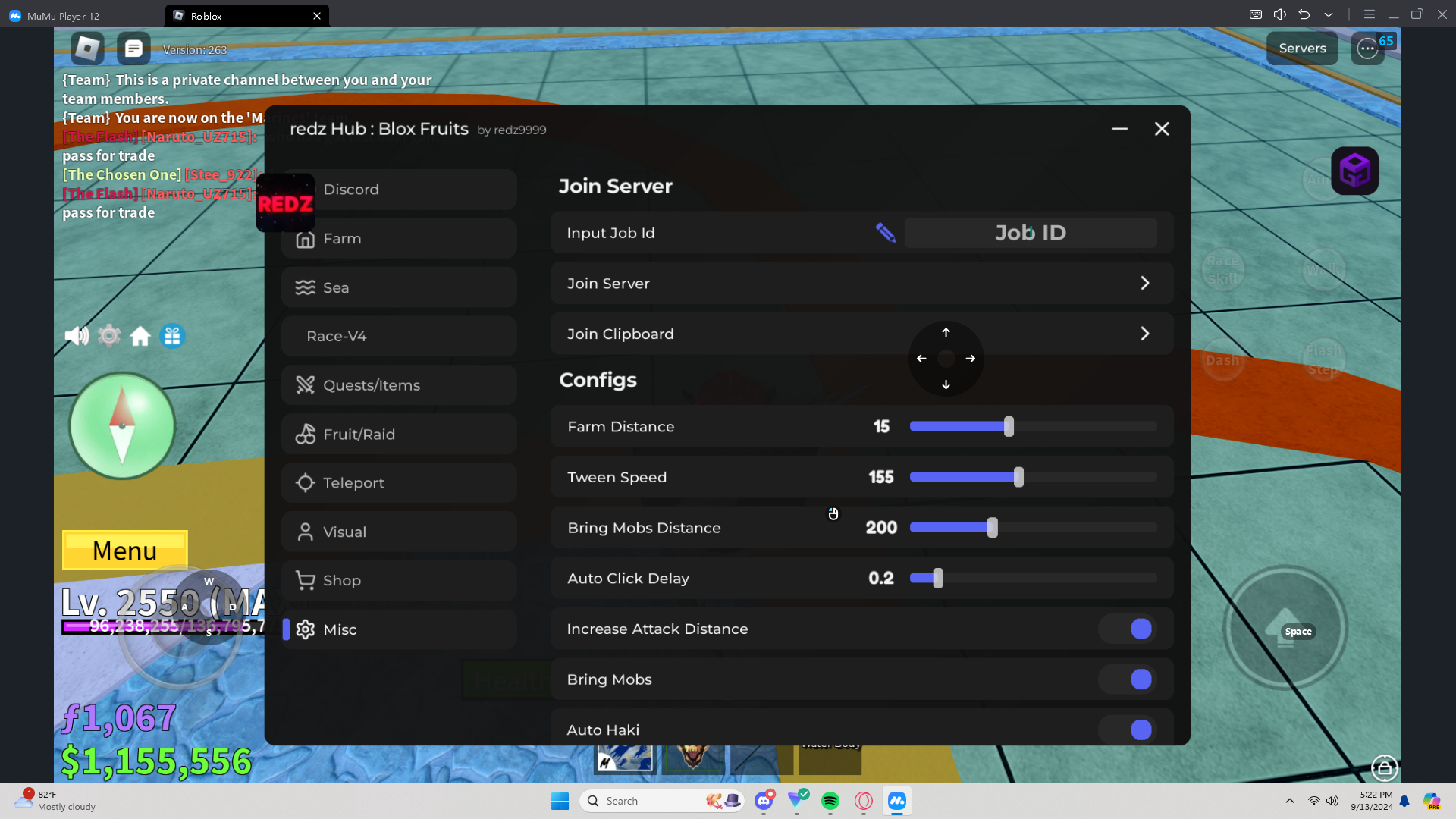The image size is (1456, 819).
Task: Click the $1,155,556 money amount
Action: click(x=156, y=761)
